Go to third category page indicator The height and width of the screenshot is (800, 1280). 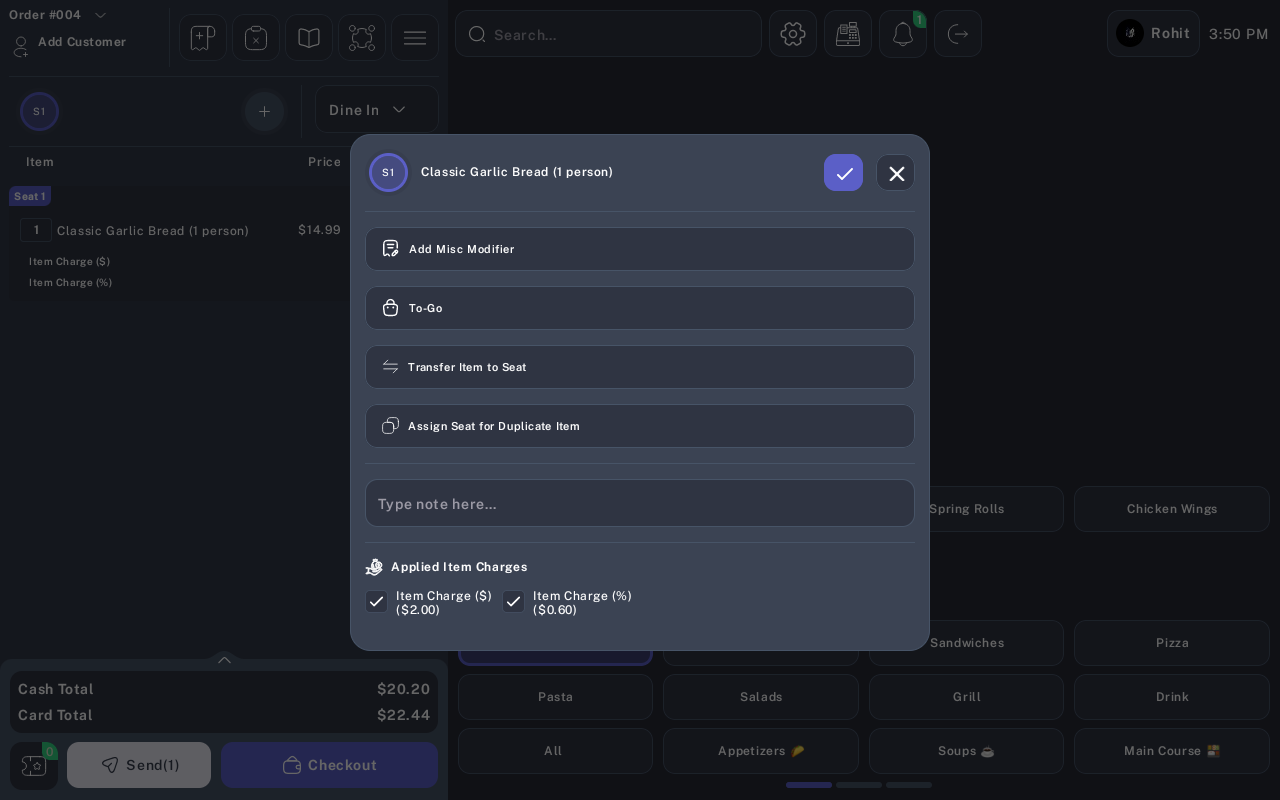(x=909, y=785)
